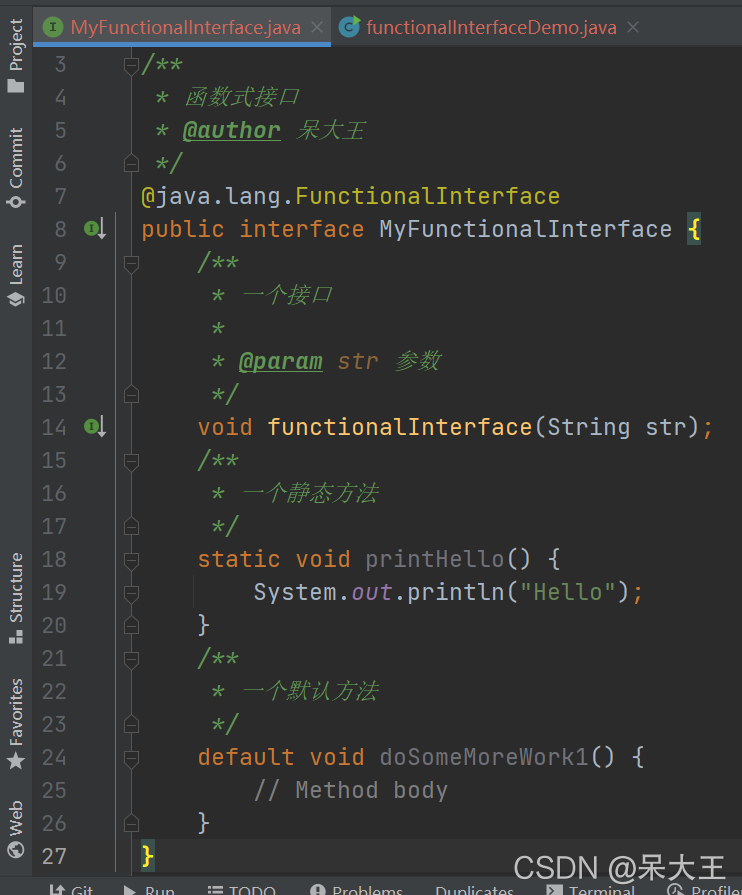Open the Problems tool window
Viewport: 742px width, 895px height.
[x=357, y=889]
